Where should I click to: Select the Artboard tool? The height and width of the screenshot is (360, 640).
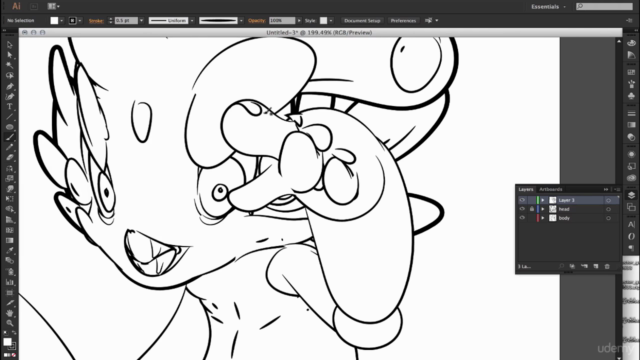[10, 292]
